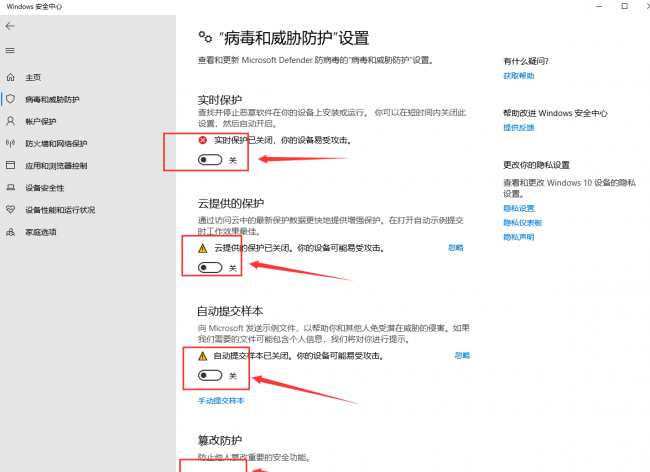This screenshot has height=472, width=650.
Task: Toggle the 自动提交样本 switch
Action: (210, 376)
